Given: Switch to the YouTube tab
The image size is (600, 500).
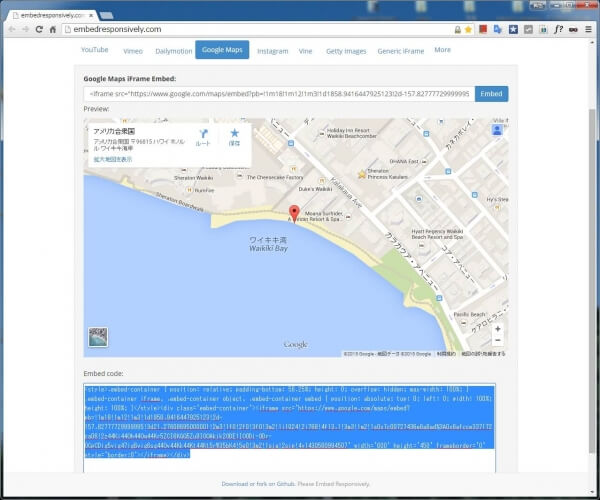Looking at the screenshot, I should pyautogui.click(x=94, y=50).
